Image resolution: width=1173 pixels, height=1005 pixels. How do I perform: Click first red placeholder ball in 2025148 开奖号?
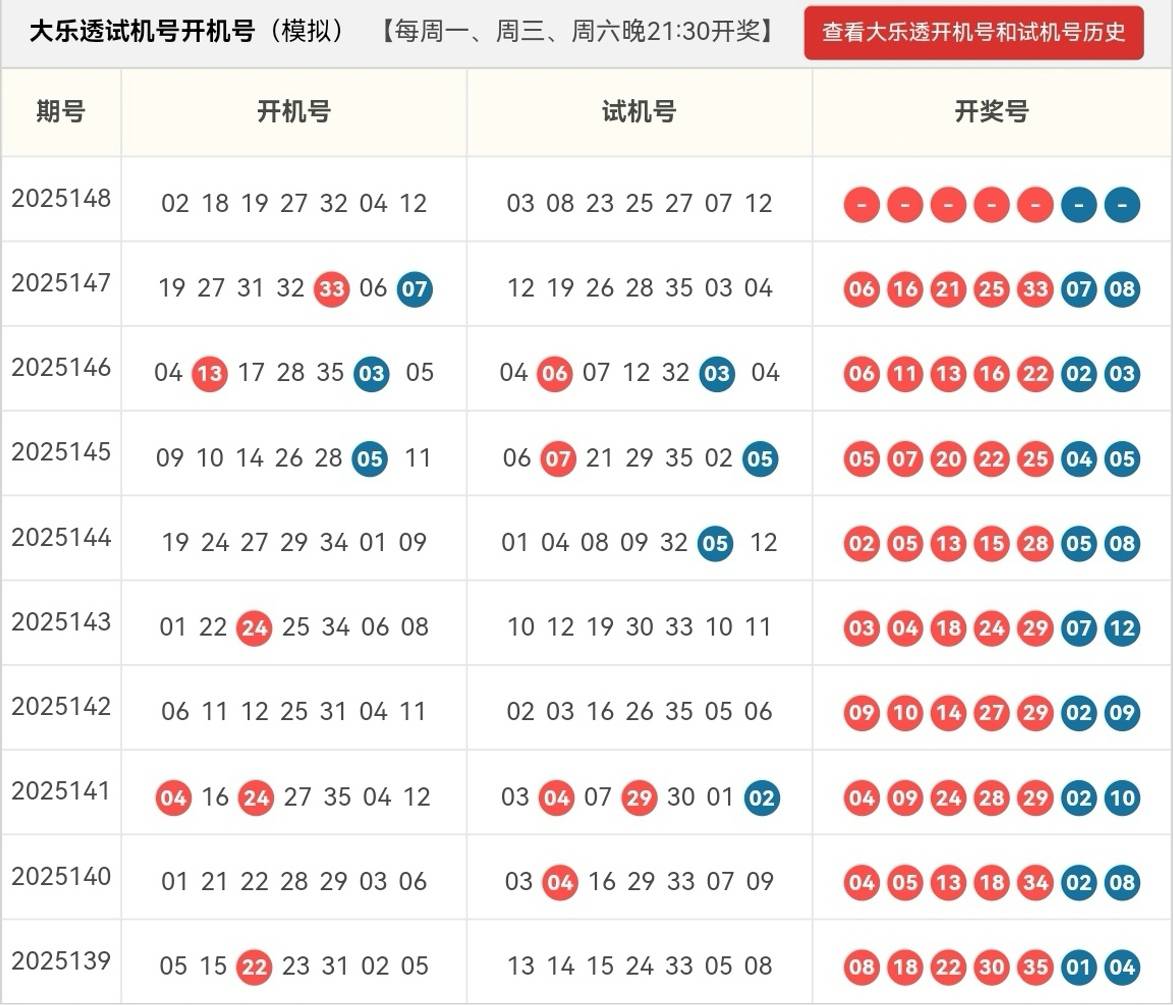861,205
